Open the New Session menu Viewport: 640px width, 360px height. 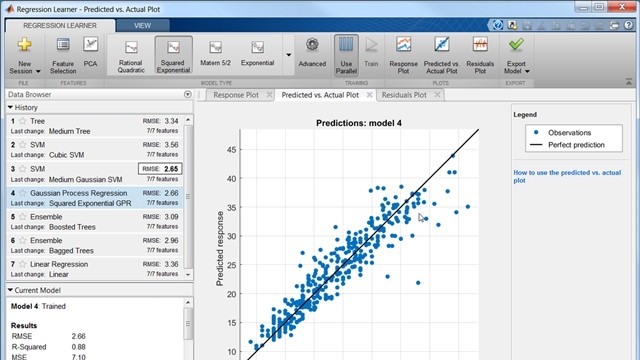pos(24,56)
